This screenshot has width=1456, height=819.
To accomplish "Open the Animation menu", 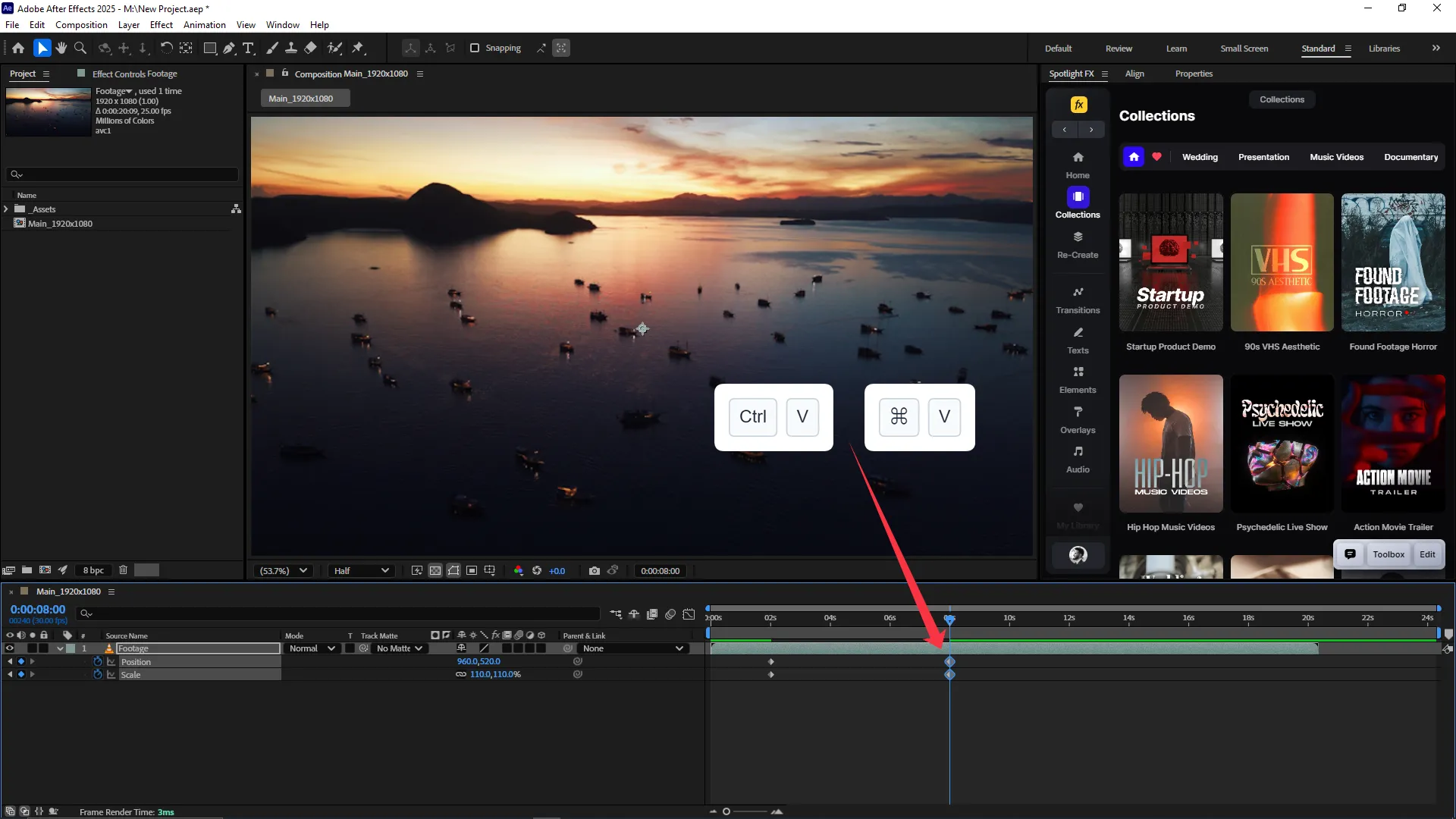I will [204, 25].
